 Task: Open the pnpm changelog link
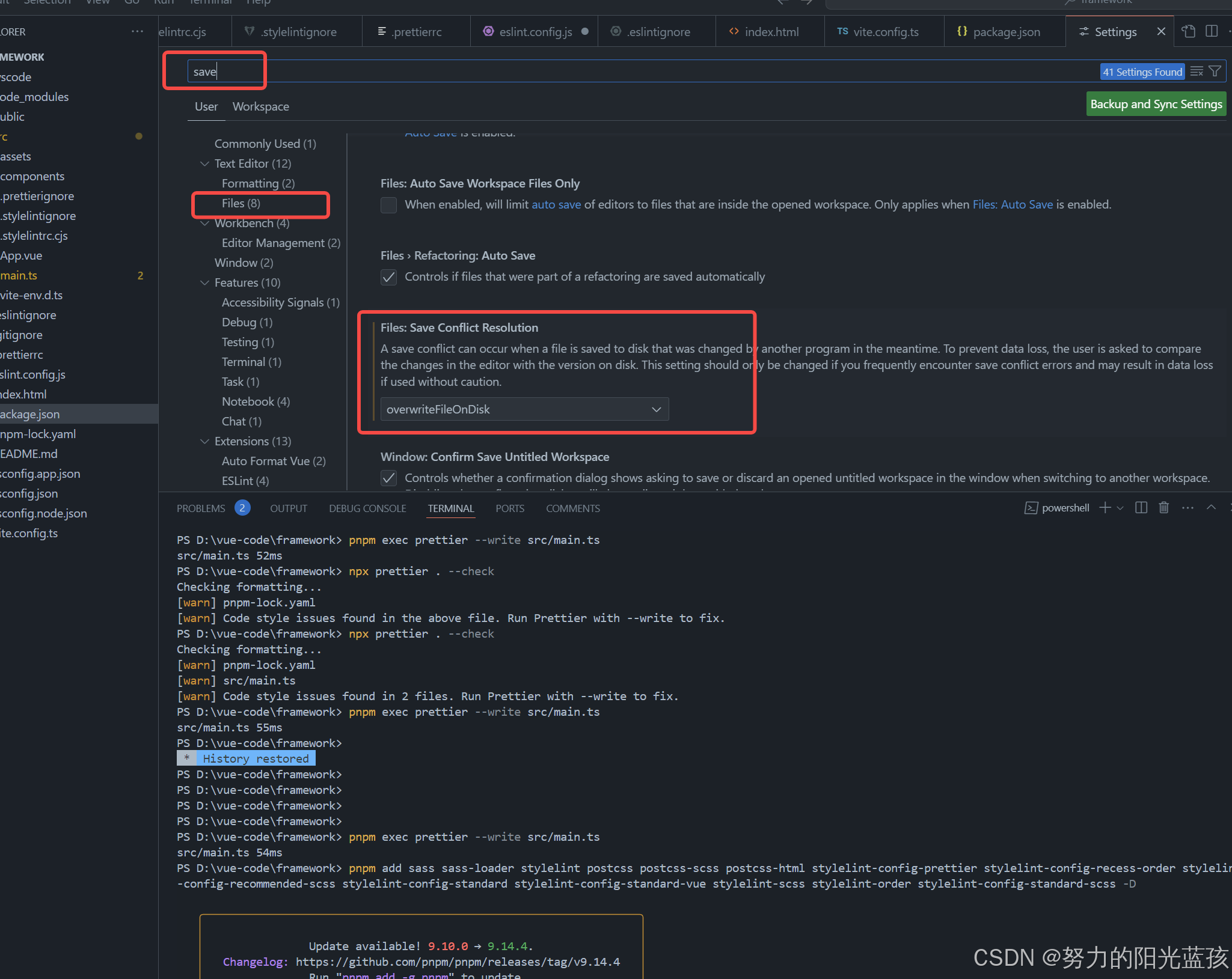458,962
